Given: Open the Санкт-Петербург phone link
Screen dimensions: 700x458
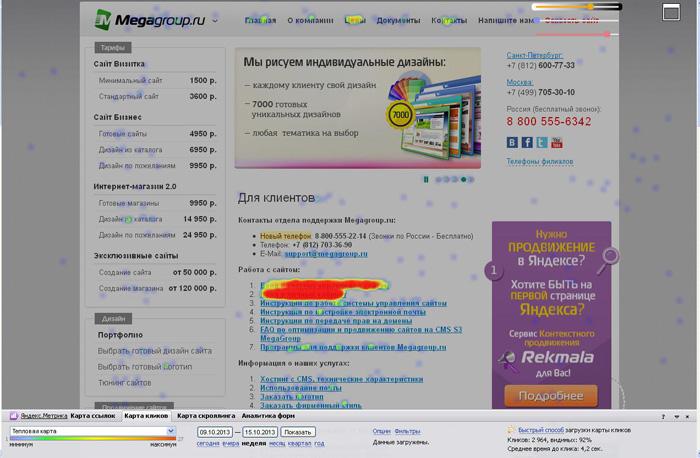Looking at the screenshot, I should (534, 55).
